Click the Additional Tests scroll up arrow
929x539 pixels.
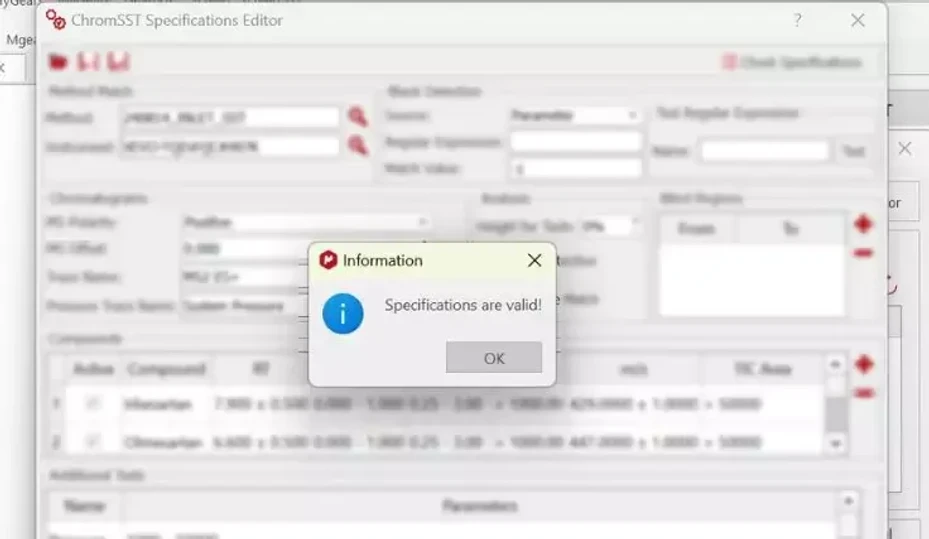tap(848, 501)
